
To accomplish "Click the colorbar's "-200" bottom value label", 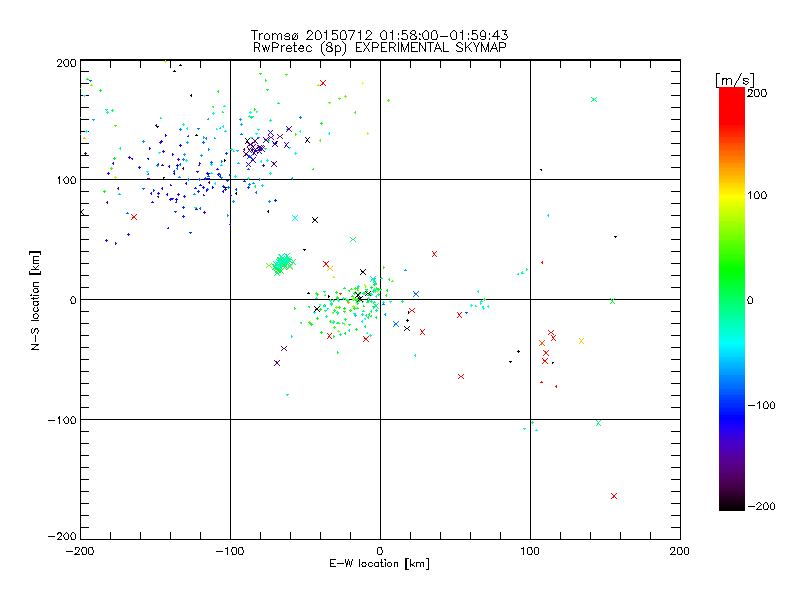I will tap(761, 506).
